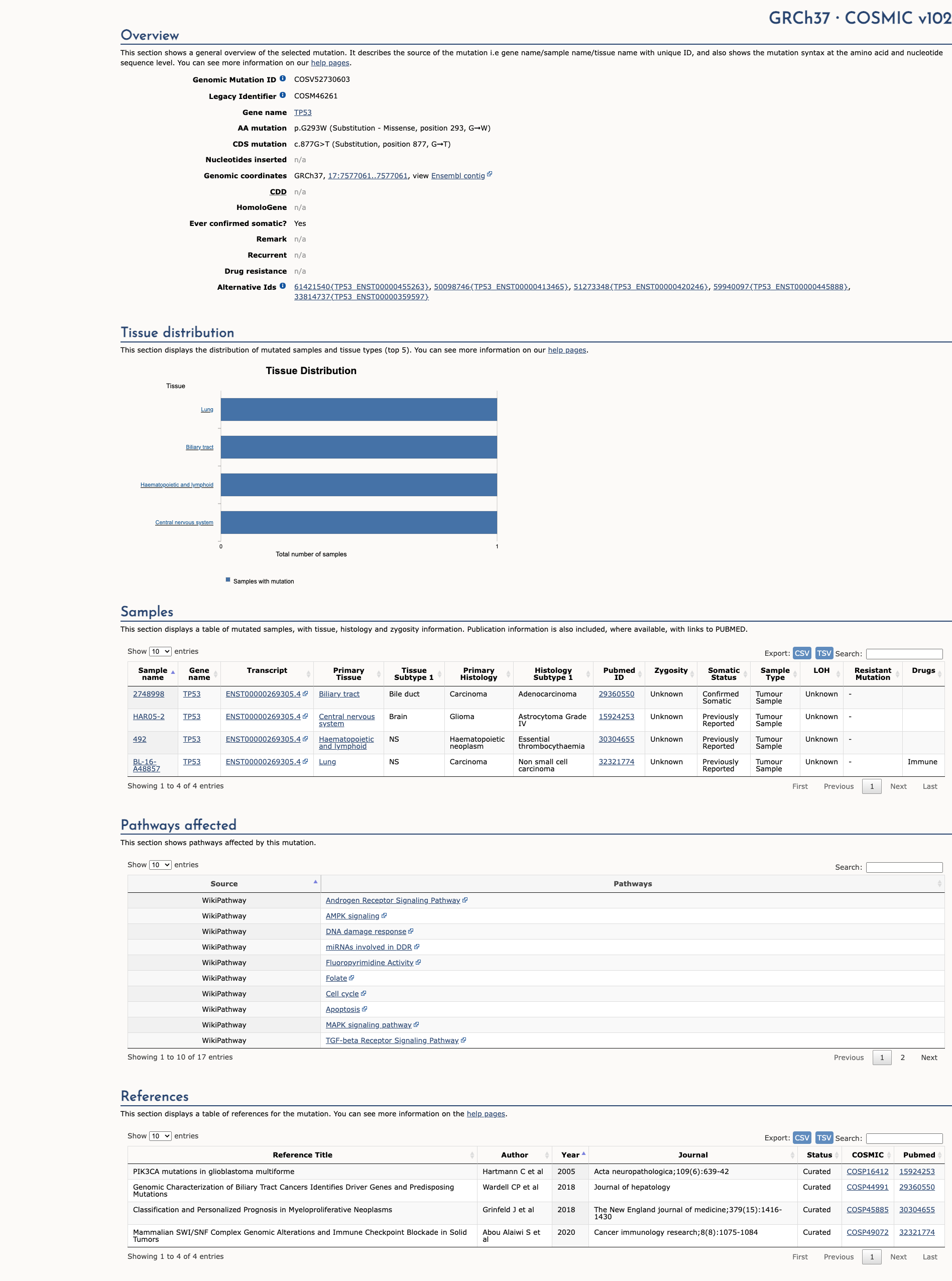The height and width of the screenshot is (1281, 952).
Task: Open Pathways table show entries dropdown
Action: pos(160,865)
